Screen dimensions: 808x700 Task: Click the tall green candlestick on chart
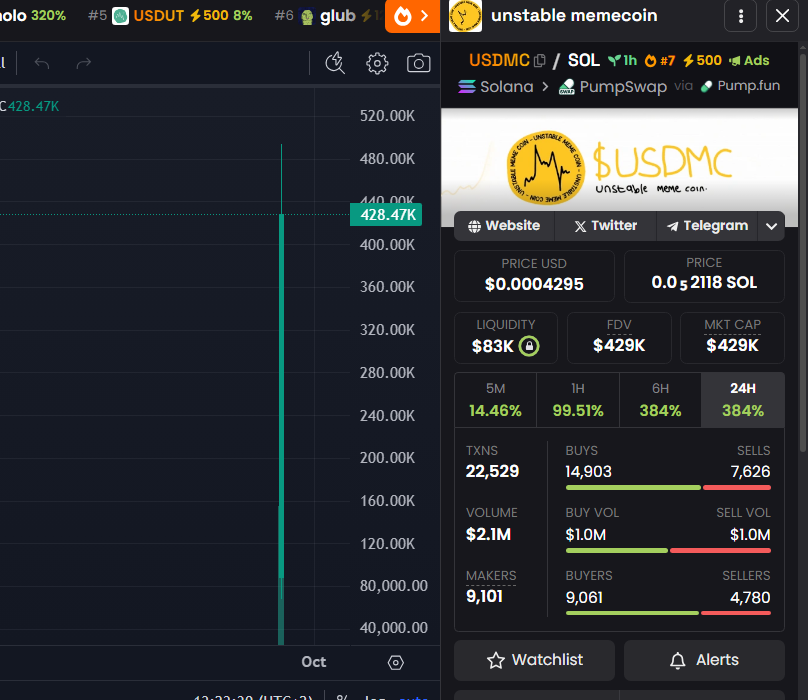[281, 397]
